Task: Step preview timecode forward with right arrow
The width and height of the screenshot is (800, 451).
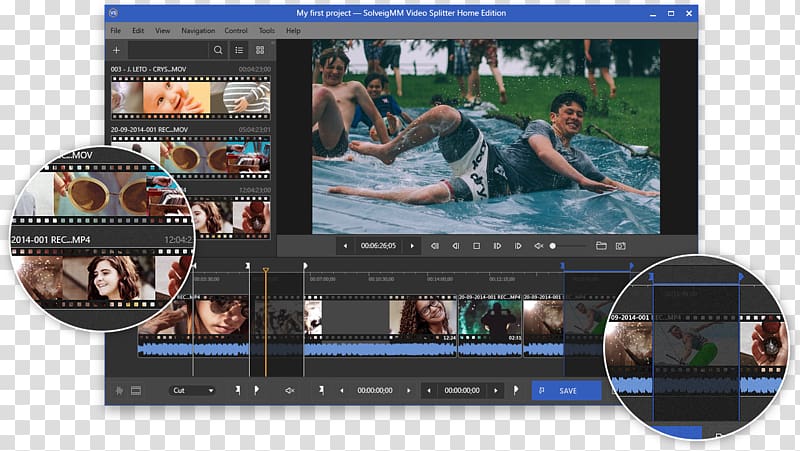Action: pyautogui.click(x=412, y=246)
